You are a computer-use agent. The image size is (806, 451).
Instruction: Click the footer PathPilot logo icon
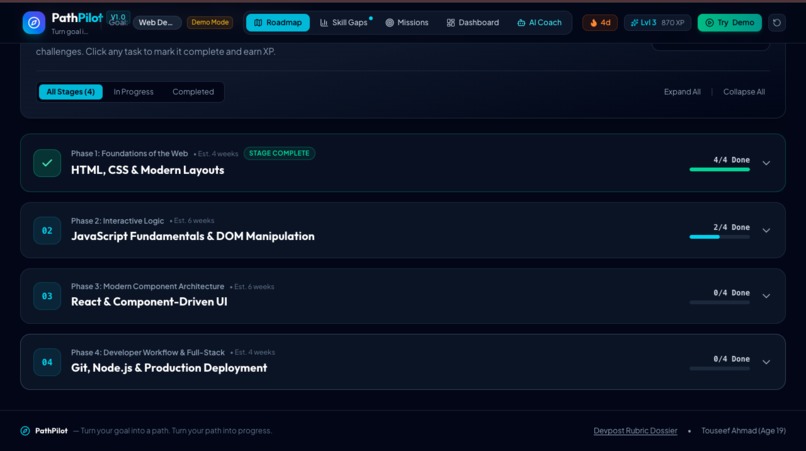point(25,431)
